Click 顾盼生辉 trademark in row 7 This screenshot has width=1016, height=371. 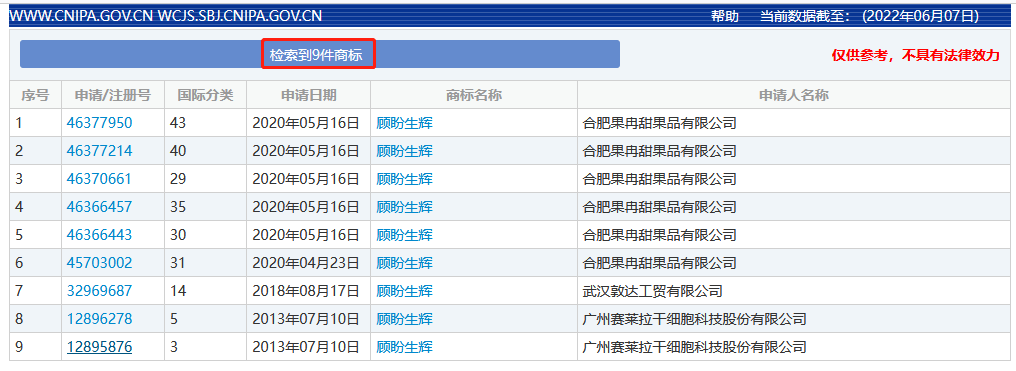coord(404,291)
